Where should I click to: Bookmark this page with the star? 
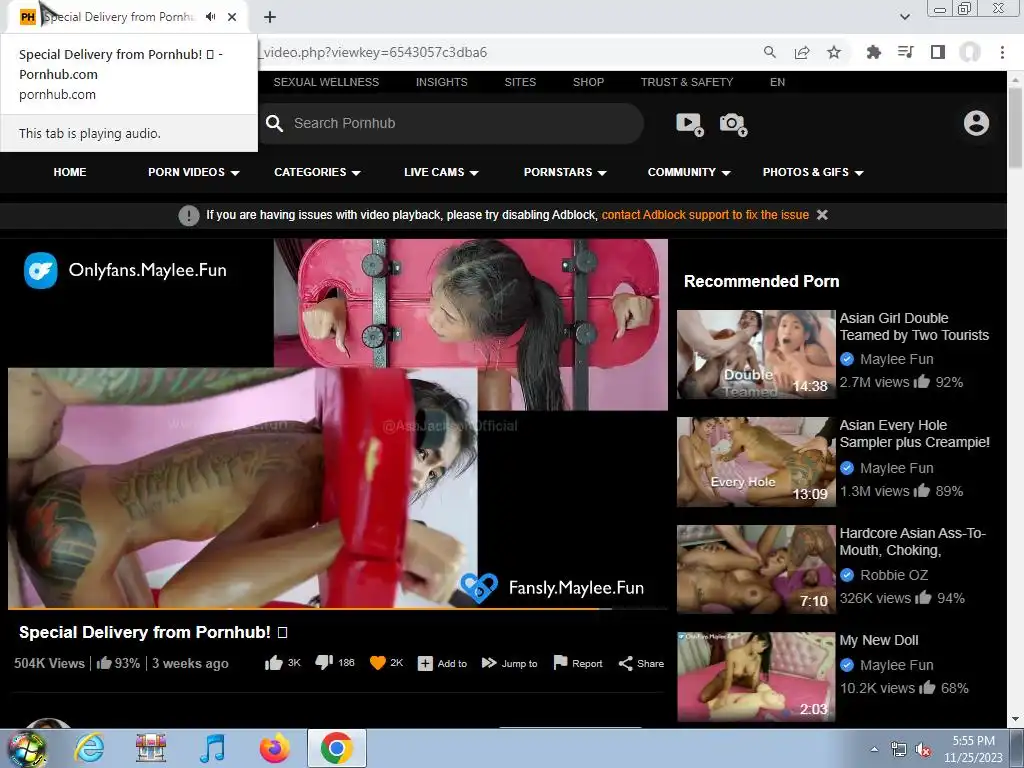tap(834, 52)
